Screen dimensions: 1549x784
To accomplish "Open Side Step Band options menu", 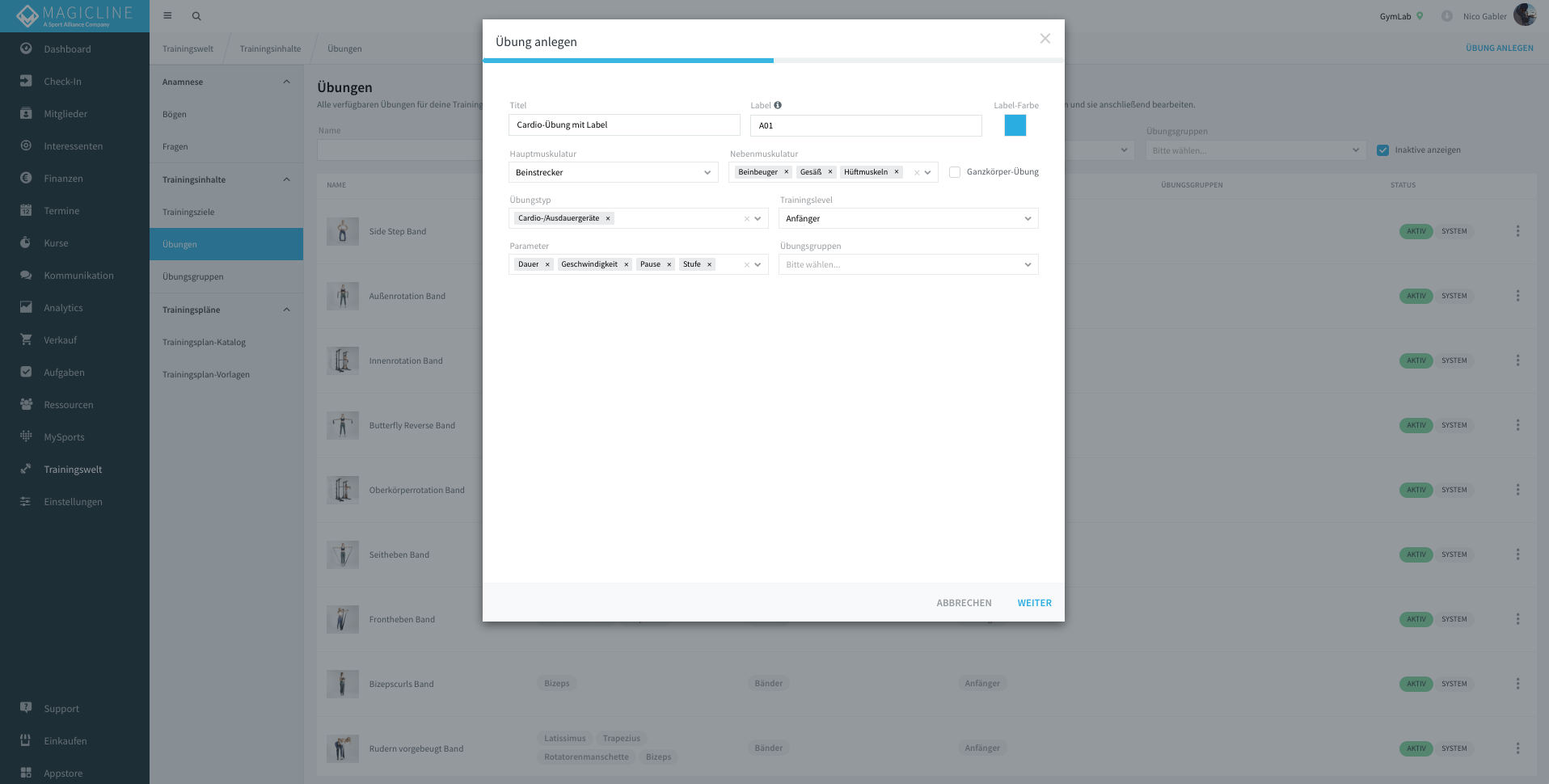I will tap(1517, 231).
